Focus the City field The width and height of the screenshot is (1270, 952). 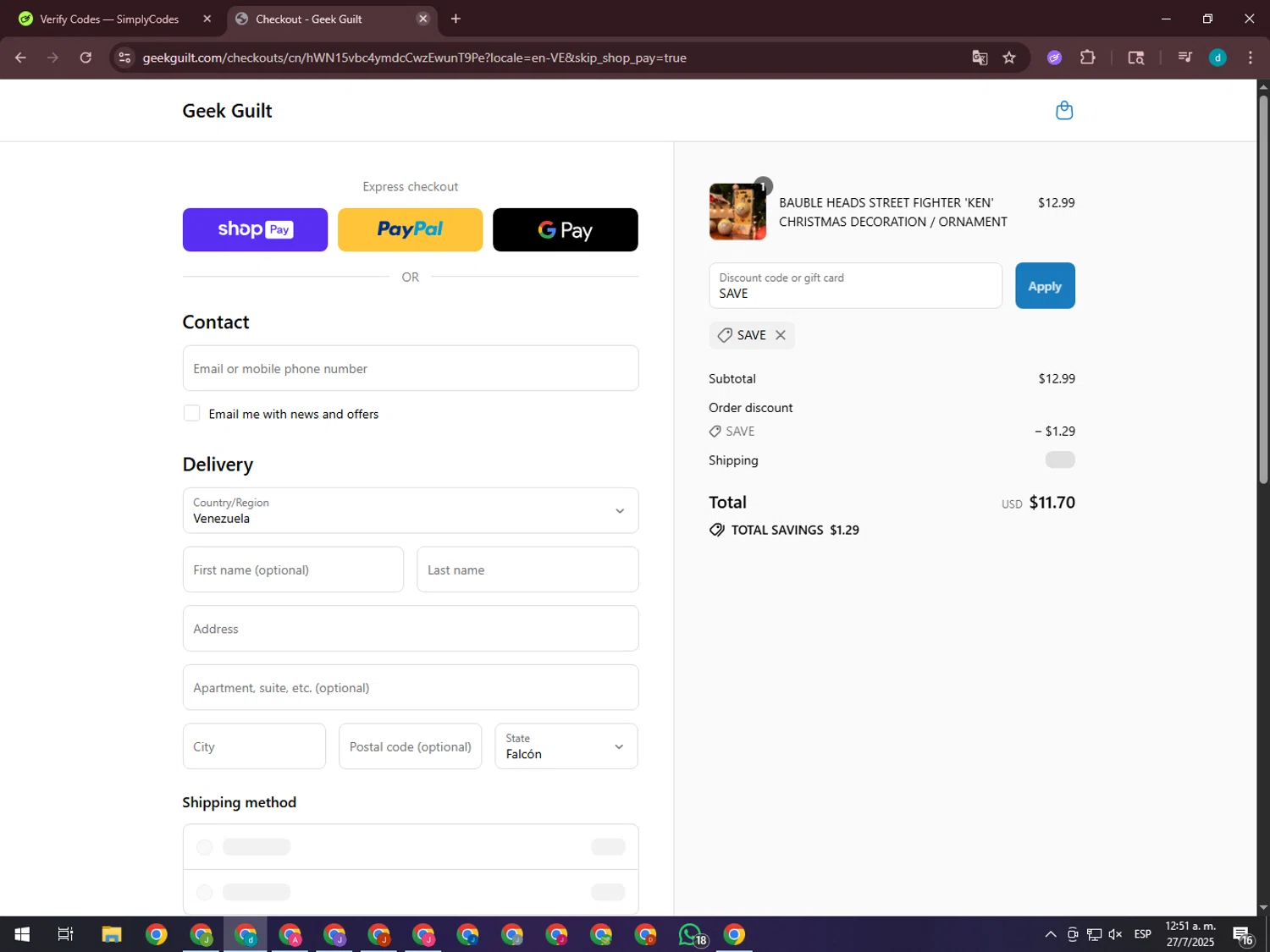pos(254,746)
